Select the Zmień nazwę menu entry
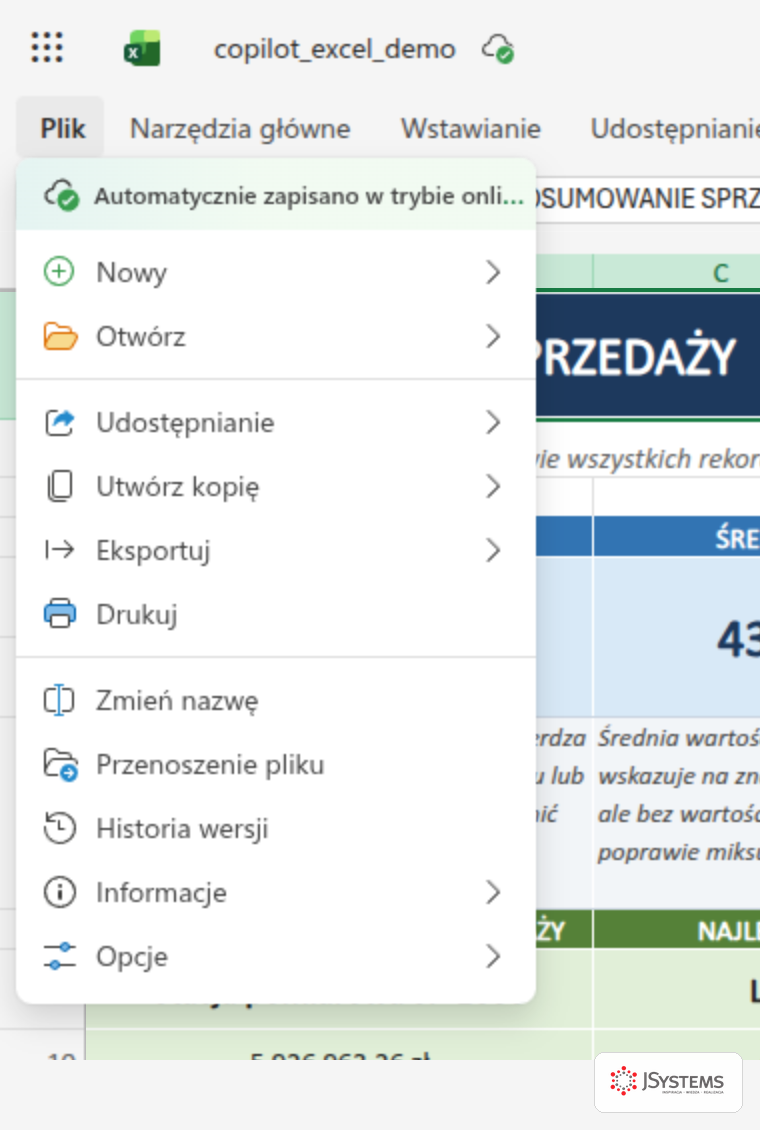 pos(276,700)
